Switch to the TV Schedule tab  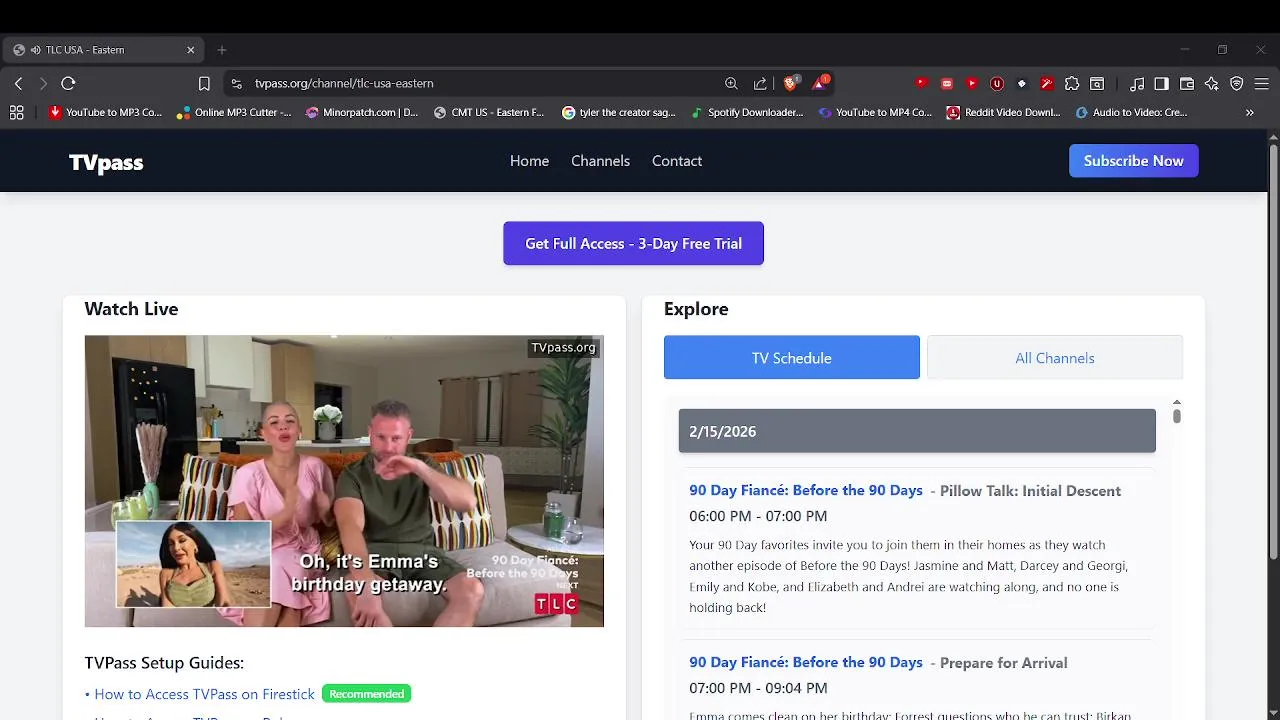pyautogui.click(x=792, y=358)
